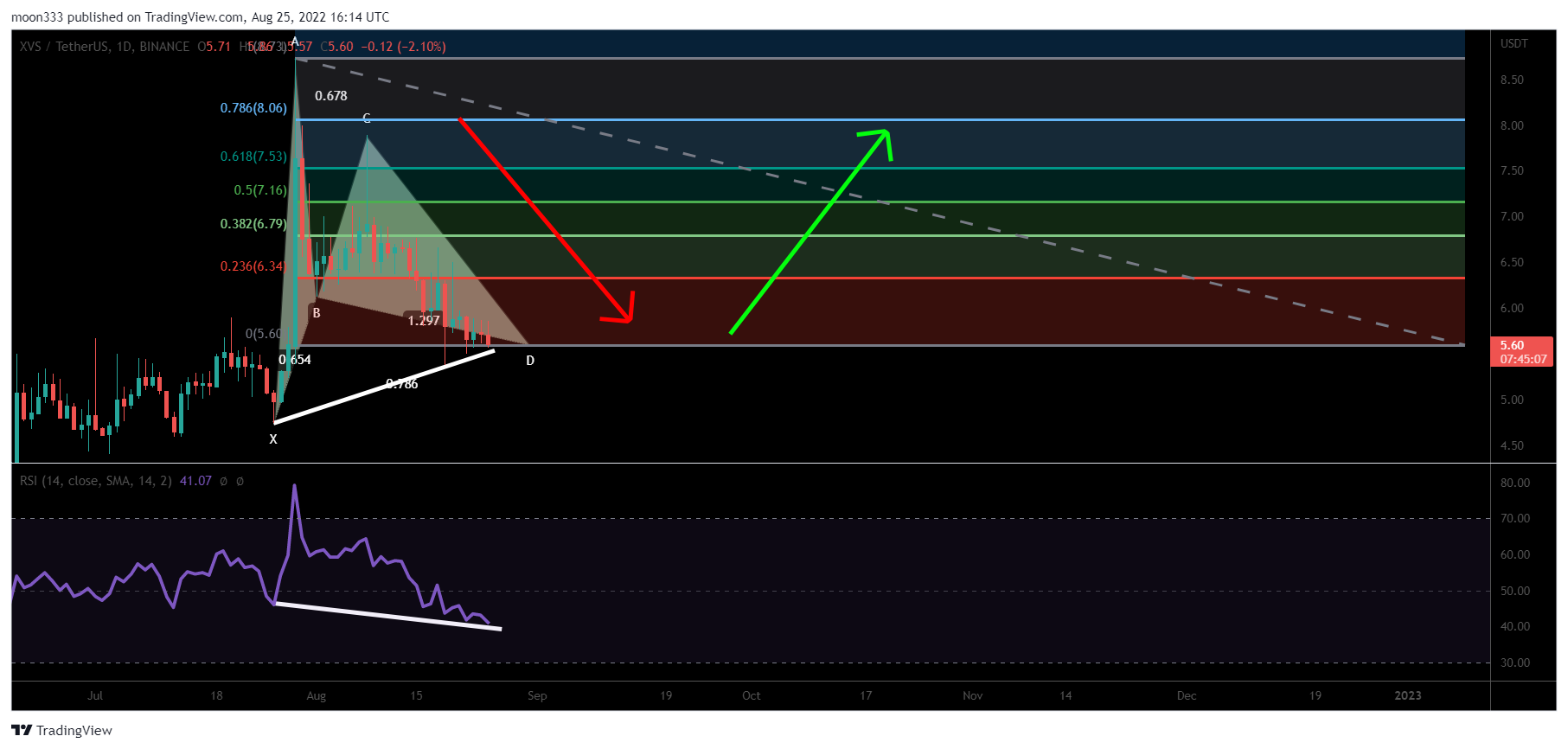Screen dimensions: 1568x749
Task: Open the RSI (14, close, SMA, 14, 2) legend
Action: pyautogui.click(x=96, y=481)
